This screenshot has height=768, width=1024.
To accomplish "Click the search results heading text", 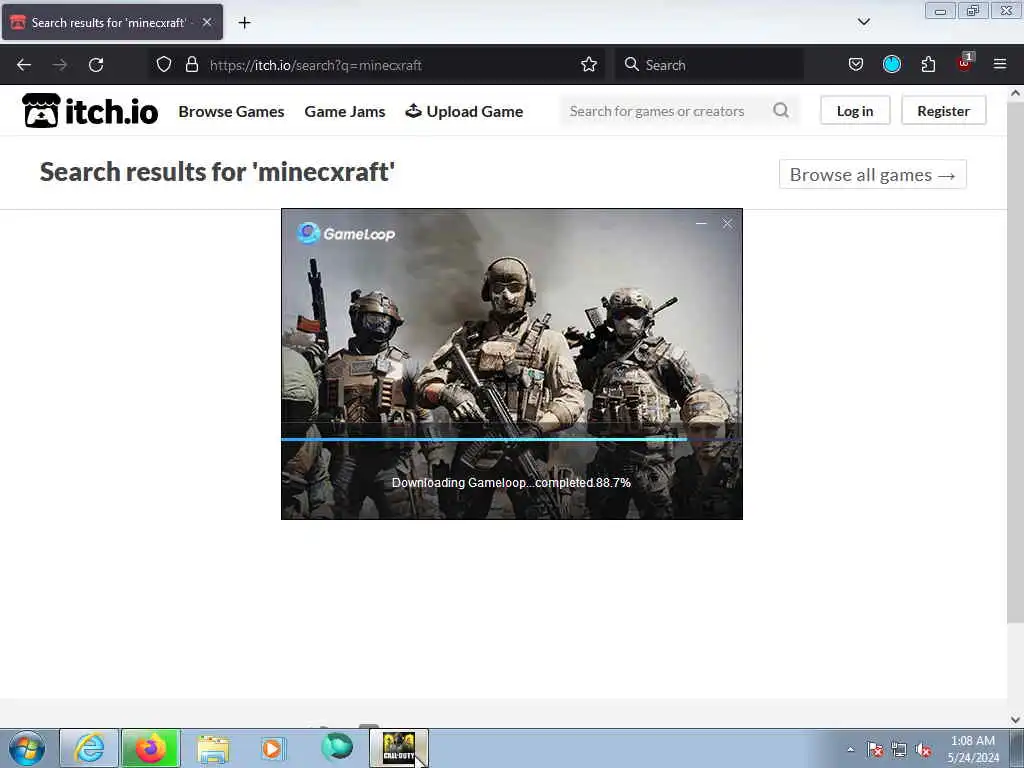I will 217,172.
